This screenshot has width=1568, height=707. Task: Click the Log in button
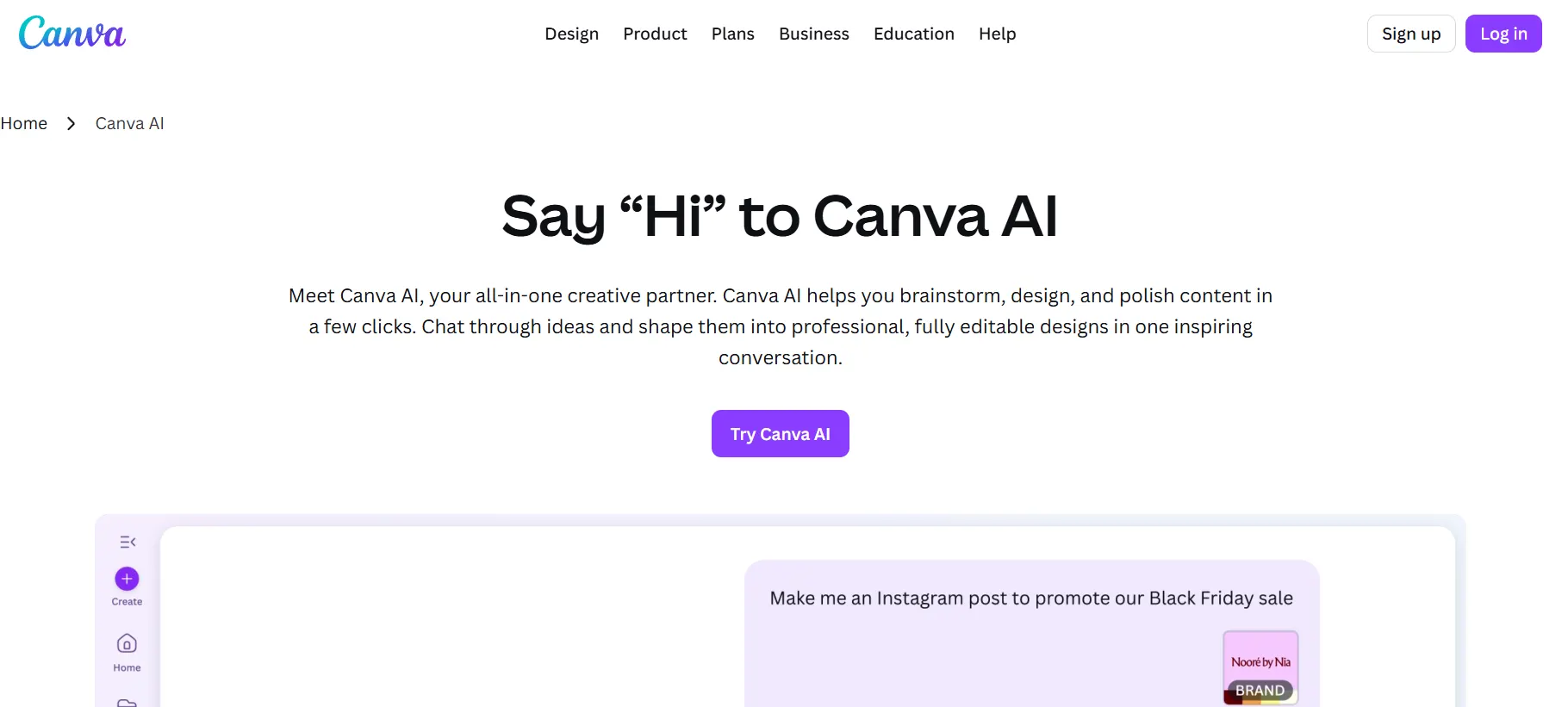pos(1503,34)
